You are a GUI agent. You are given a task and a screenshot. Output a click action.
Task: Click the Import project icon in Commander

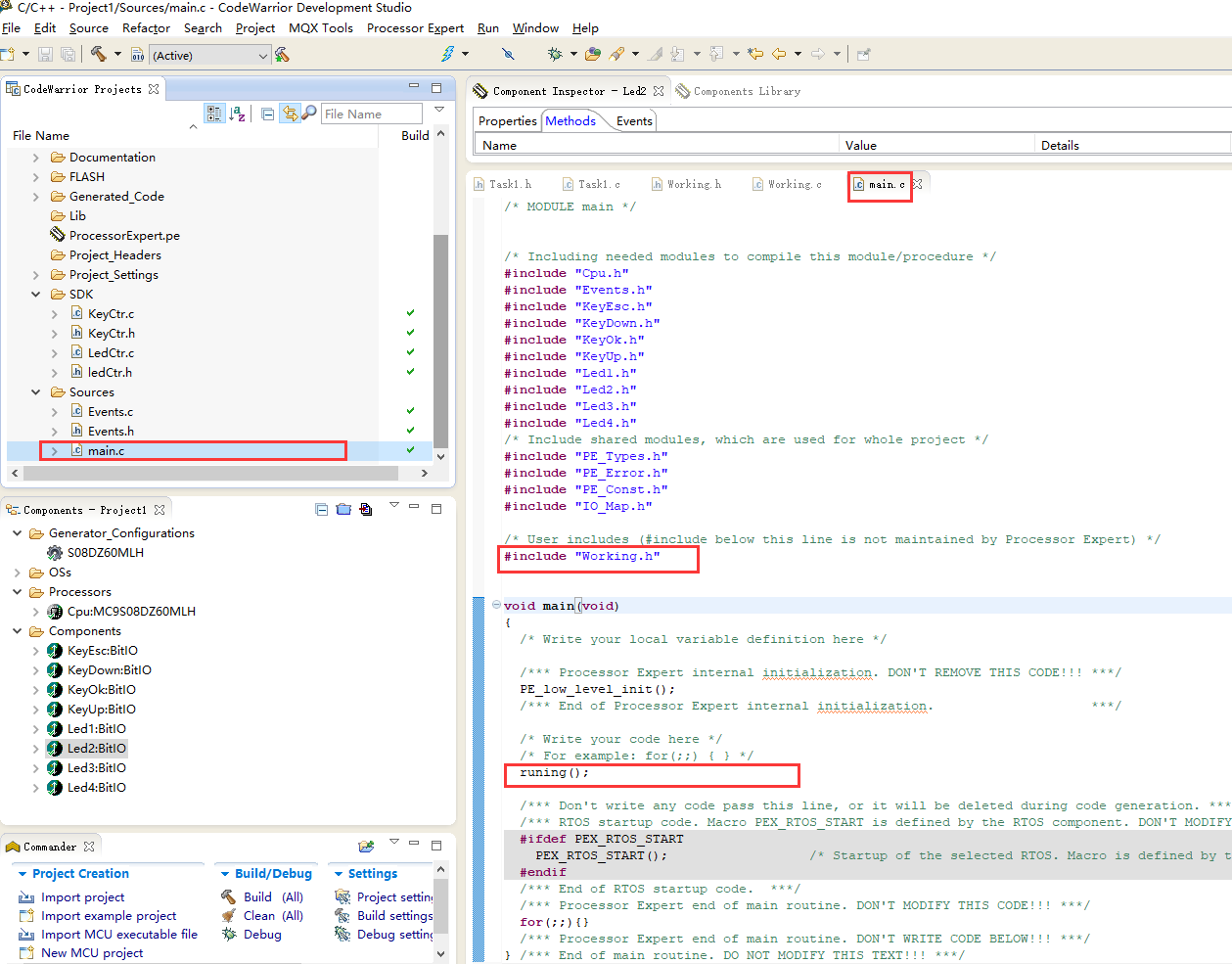[x=26, y=896]
